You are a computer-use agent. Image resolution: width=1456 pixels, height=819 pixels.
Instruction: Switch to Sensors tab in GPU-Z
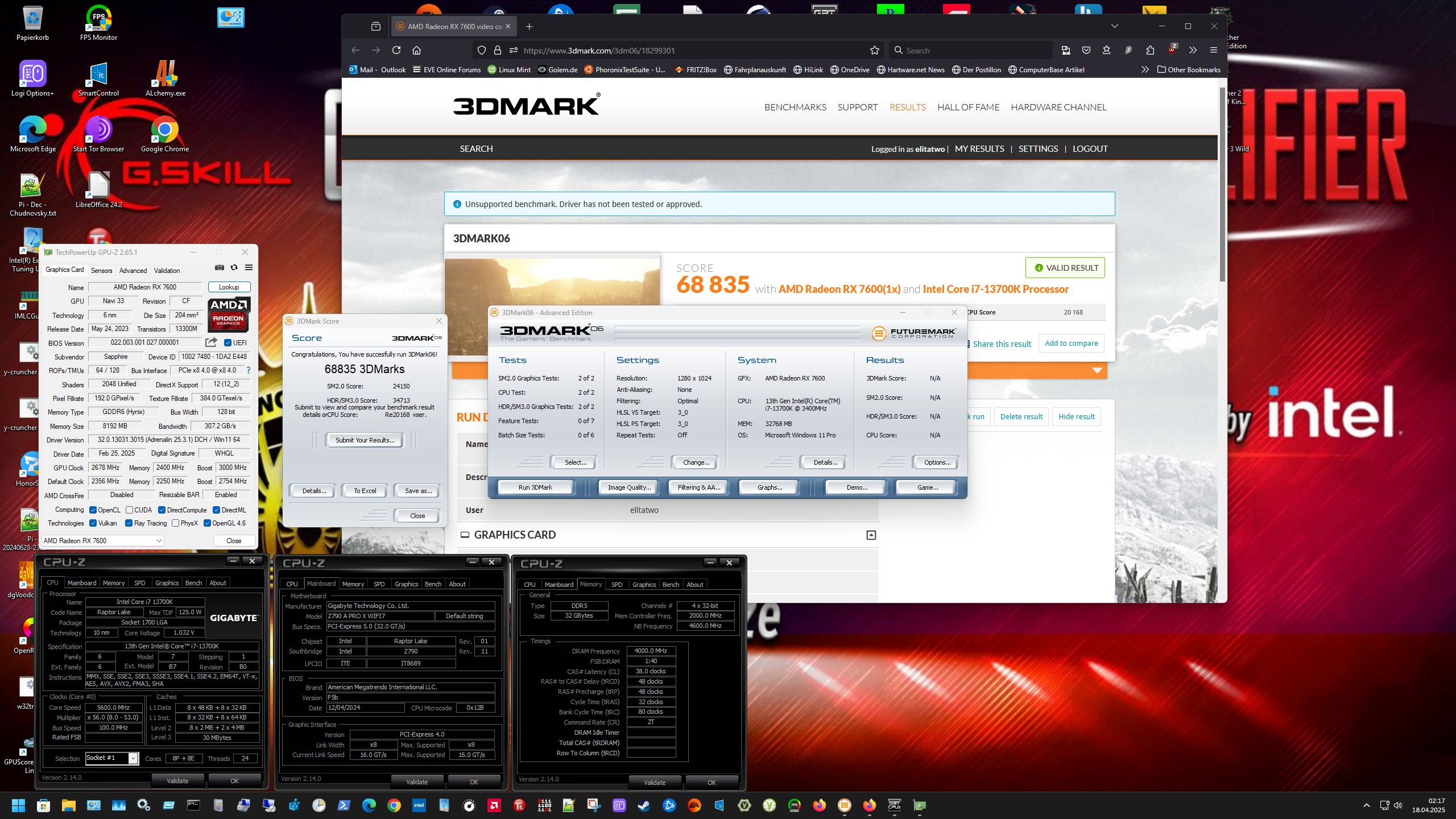pos(102,270)
